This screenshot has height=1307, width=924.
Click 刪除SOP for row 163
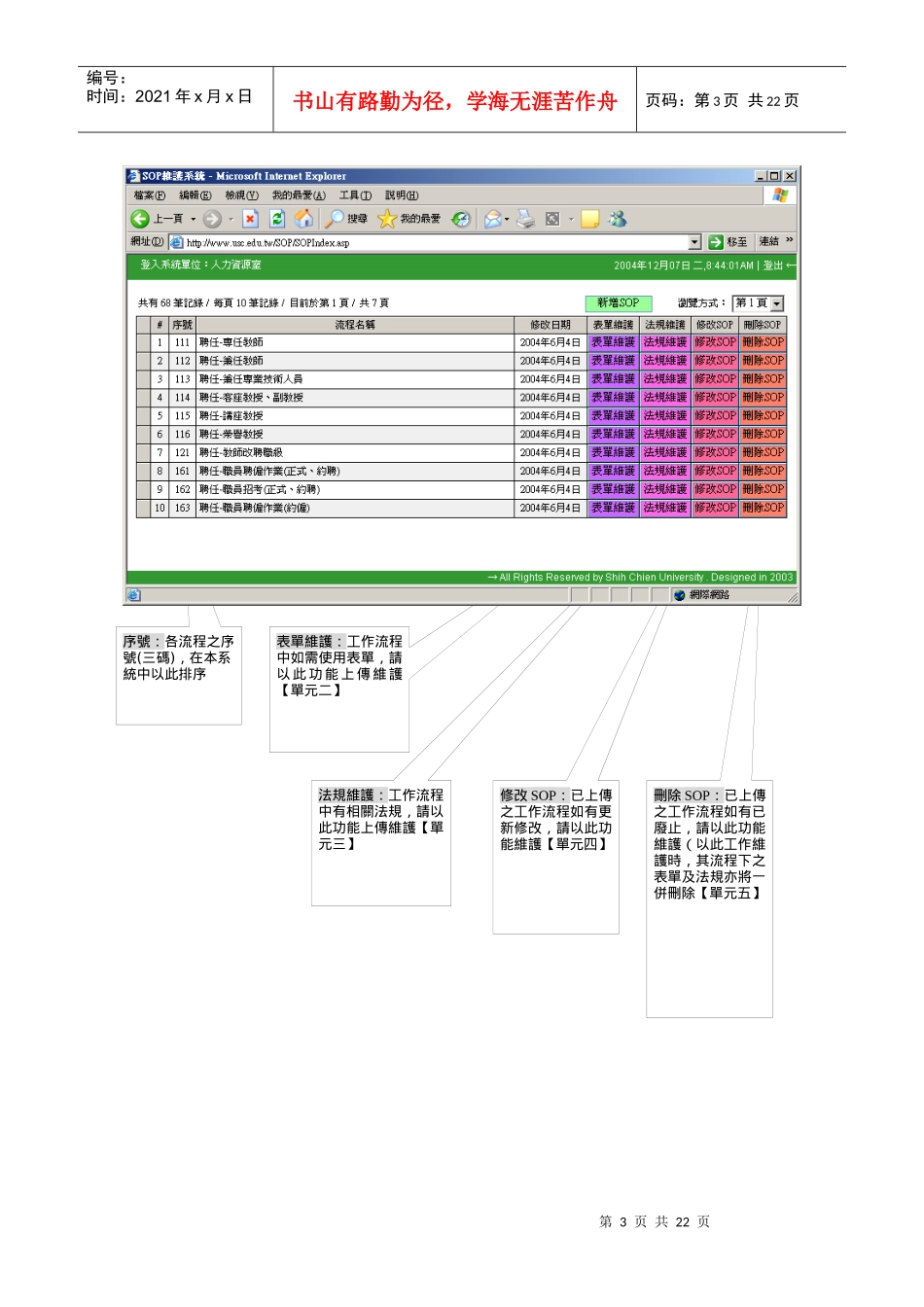click(763, 508)
